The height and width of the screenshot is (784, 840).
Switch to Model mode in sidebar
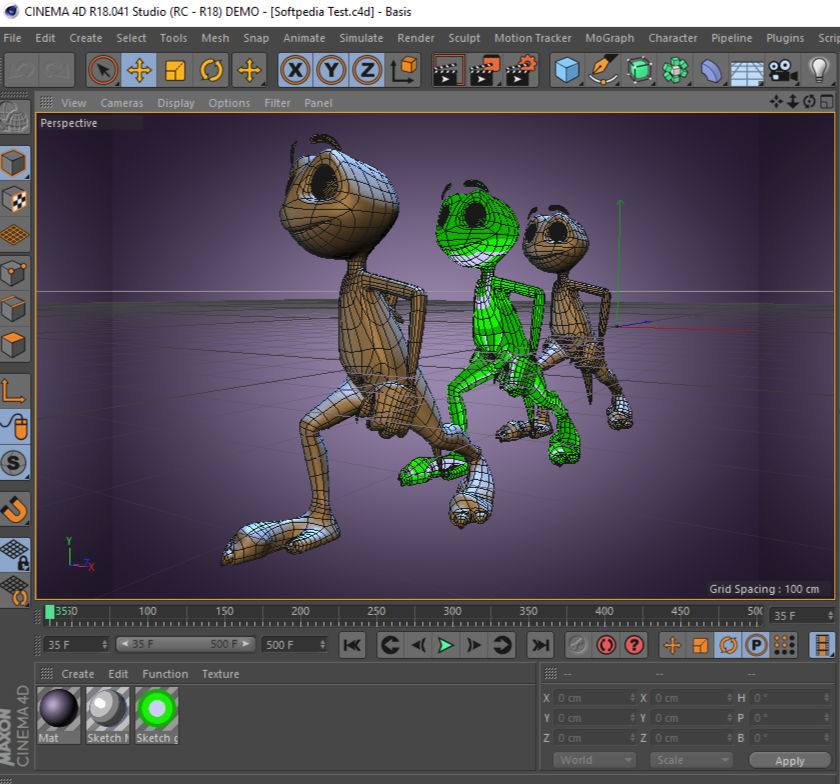[x=14, y=162]
